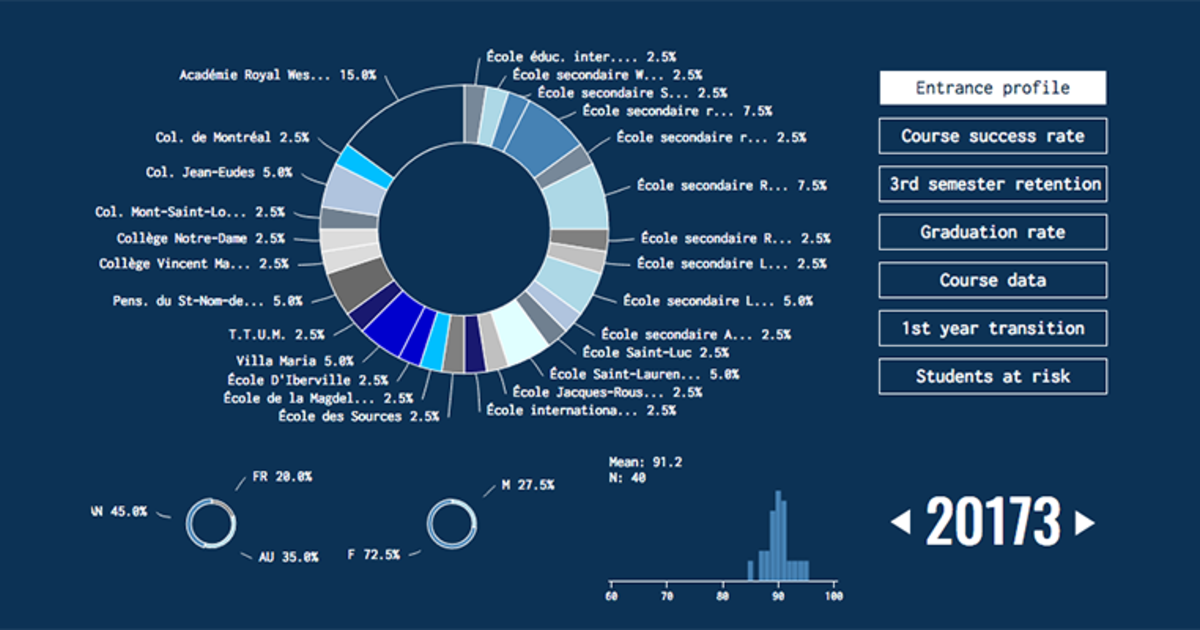Show the 3rd semester retention report
Viewport: 1200px width, 630px height.
coord(992,184)
